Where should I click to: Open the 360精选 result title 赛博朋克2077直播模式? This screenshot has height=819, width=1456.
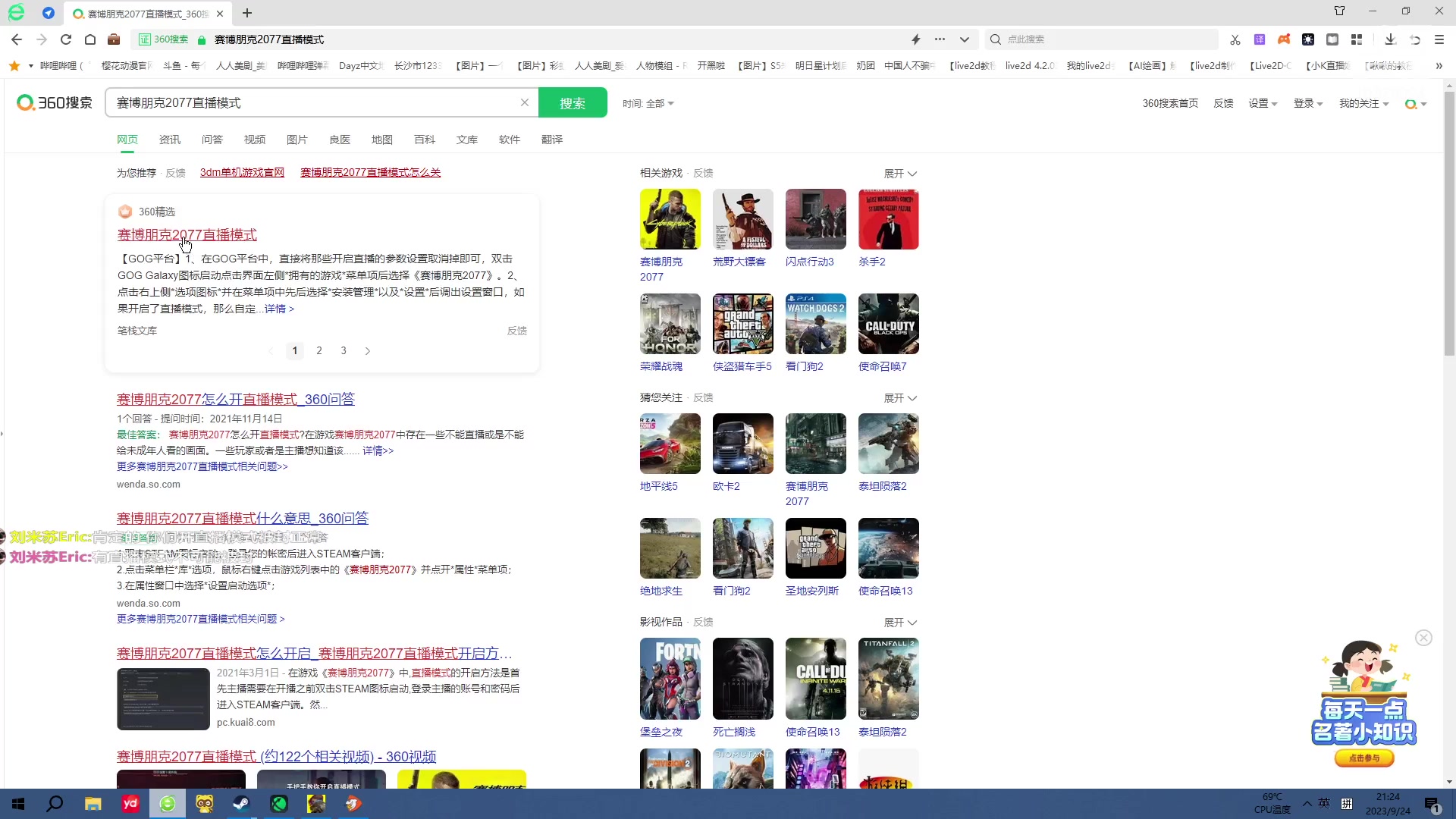click(x=187, y=235)
